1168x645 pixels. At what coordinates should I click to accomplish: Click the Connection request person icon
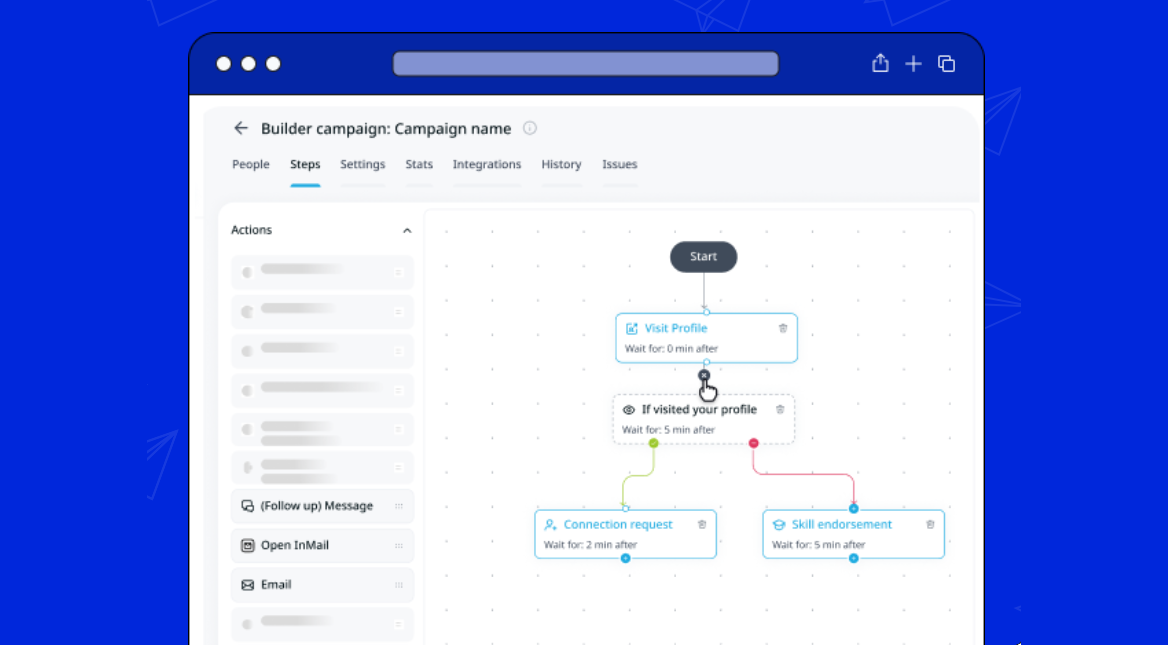pyautogui.click(x=550, y=524)
